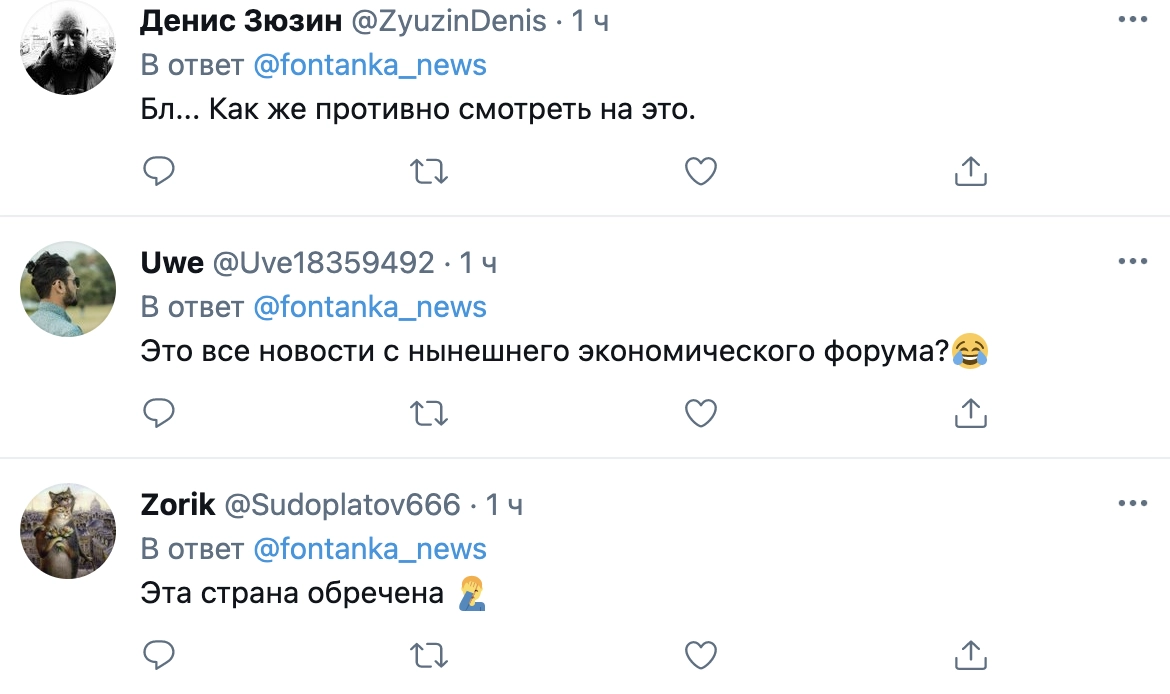The height and width of the screenshot is (694, 1170).
Task: Like Zorik's tweet
Action: [x=701, y=655]
